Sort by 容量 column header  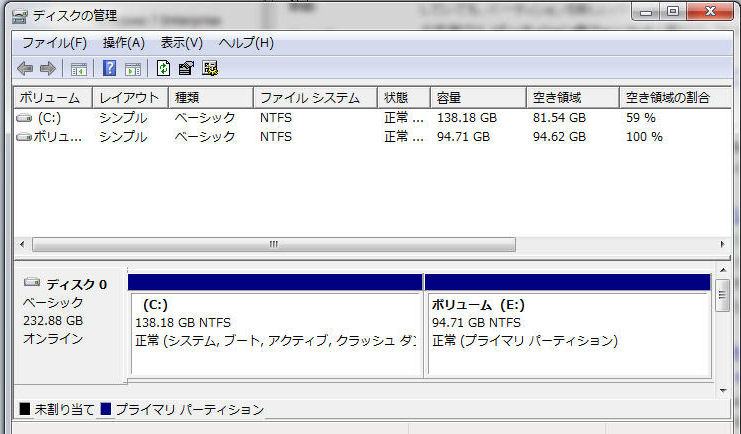click(x=478, y=98)
